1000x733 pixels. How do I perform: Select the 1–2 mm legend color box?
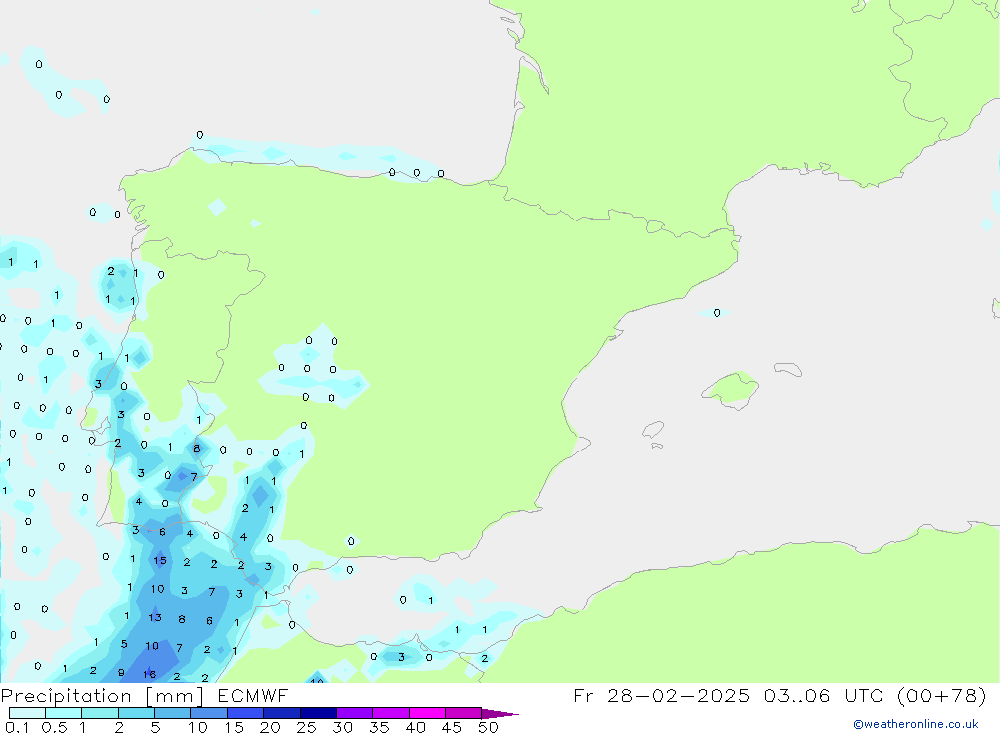click(x=100, y=713)
